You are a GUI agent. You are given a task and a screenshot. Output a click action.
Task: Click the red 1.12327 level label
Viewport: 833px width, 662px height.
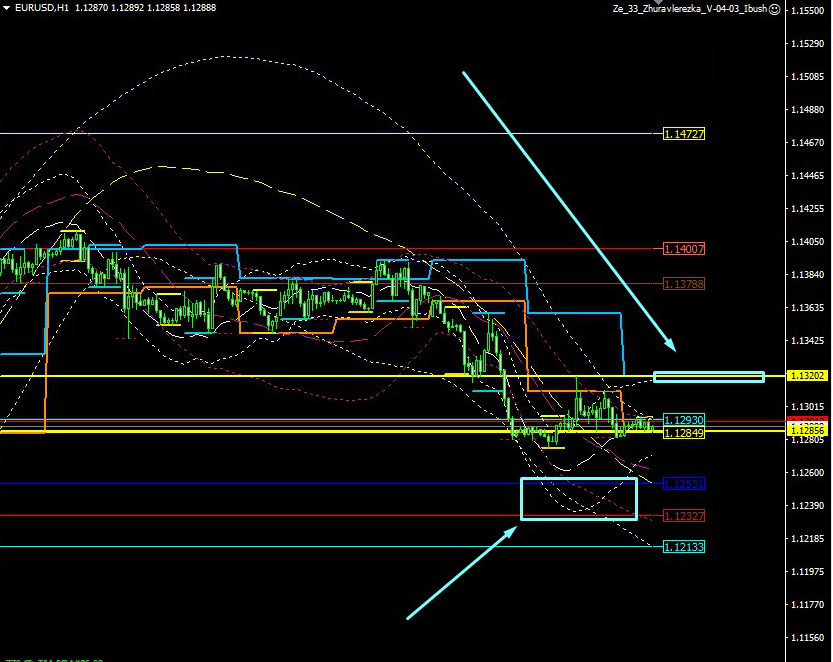tap(684, 516)
